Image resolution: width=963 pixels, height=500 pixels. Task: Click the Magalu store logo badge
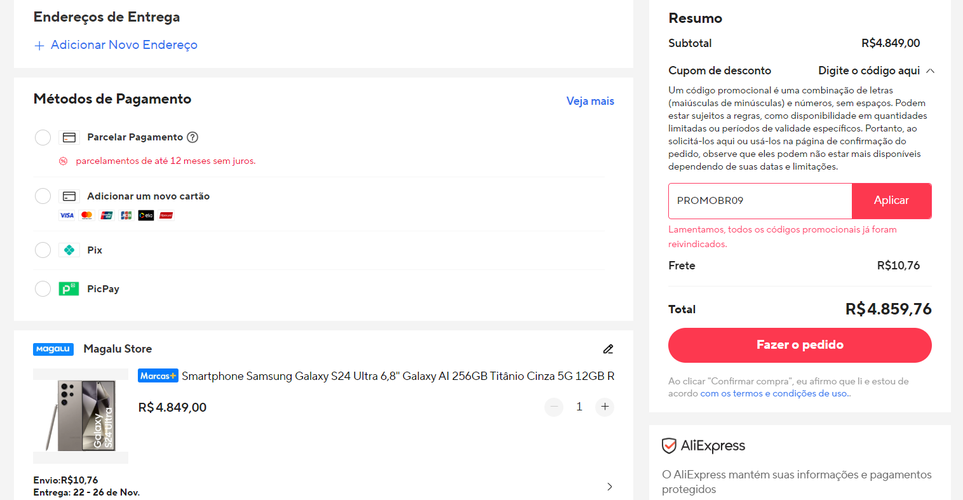53,349
